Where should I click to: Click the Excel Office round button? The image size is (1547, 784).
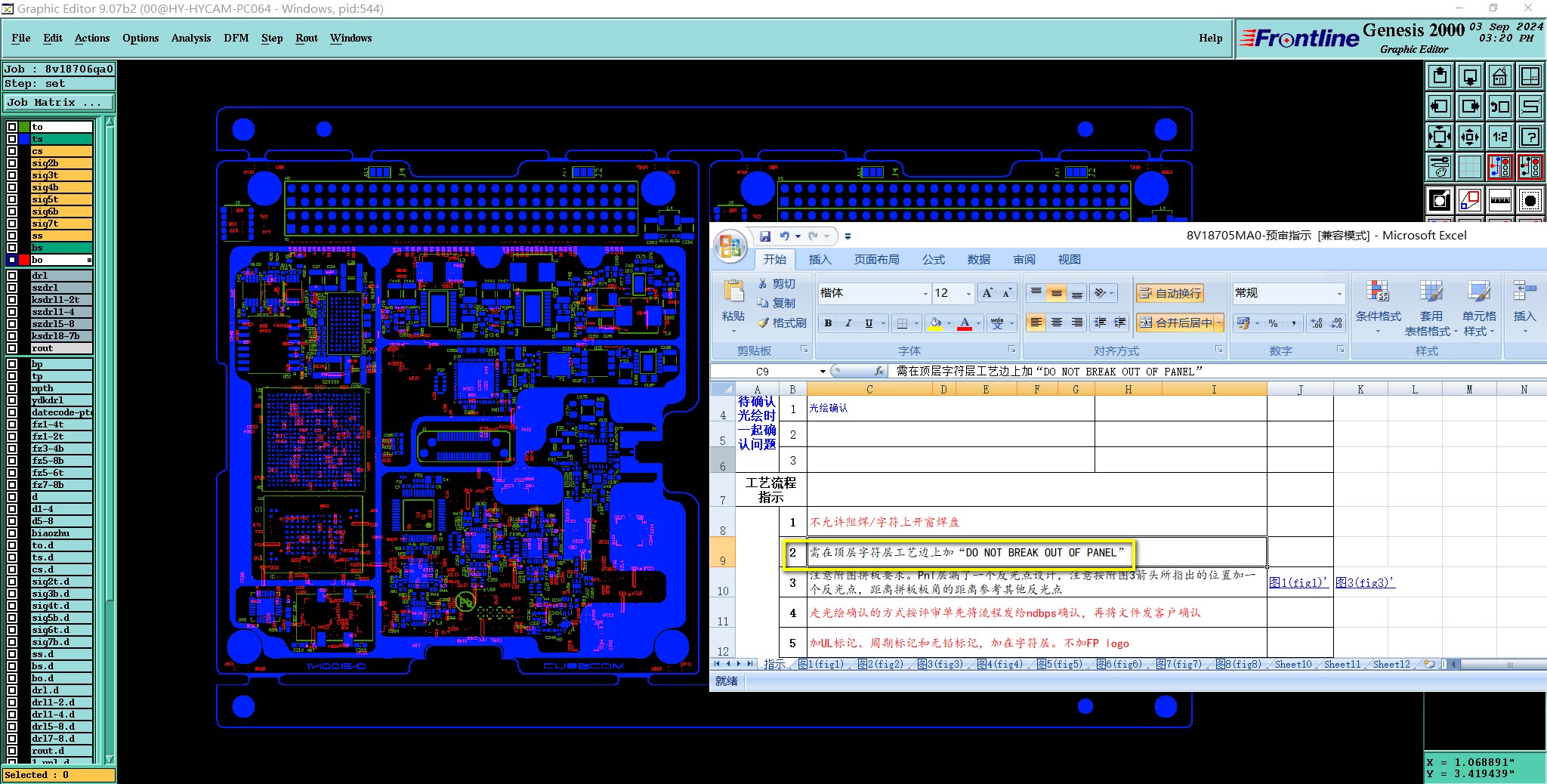[730, 245]
